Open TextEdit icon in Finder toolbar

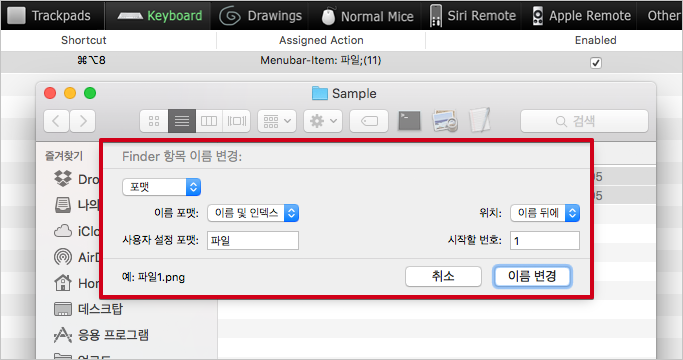(480, 120)
